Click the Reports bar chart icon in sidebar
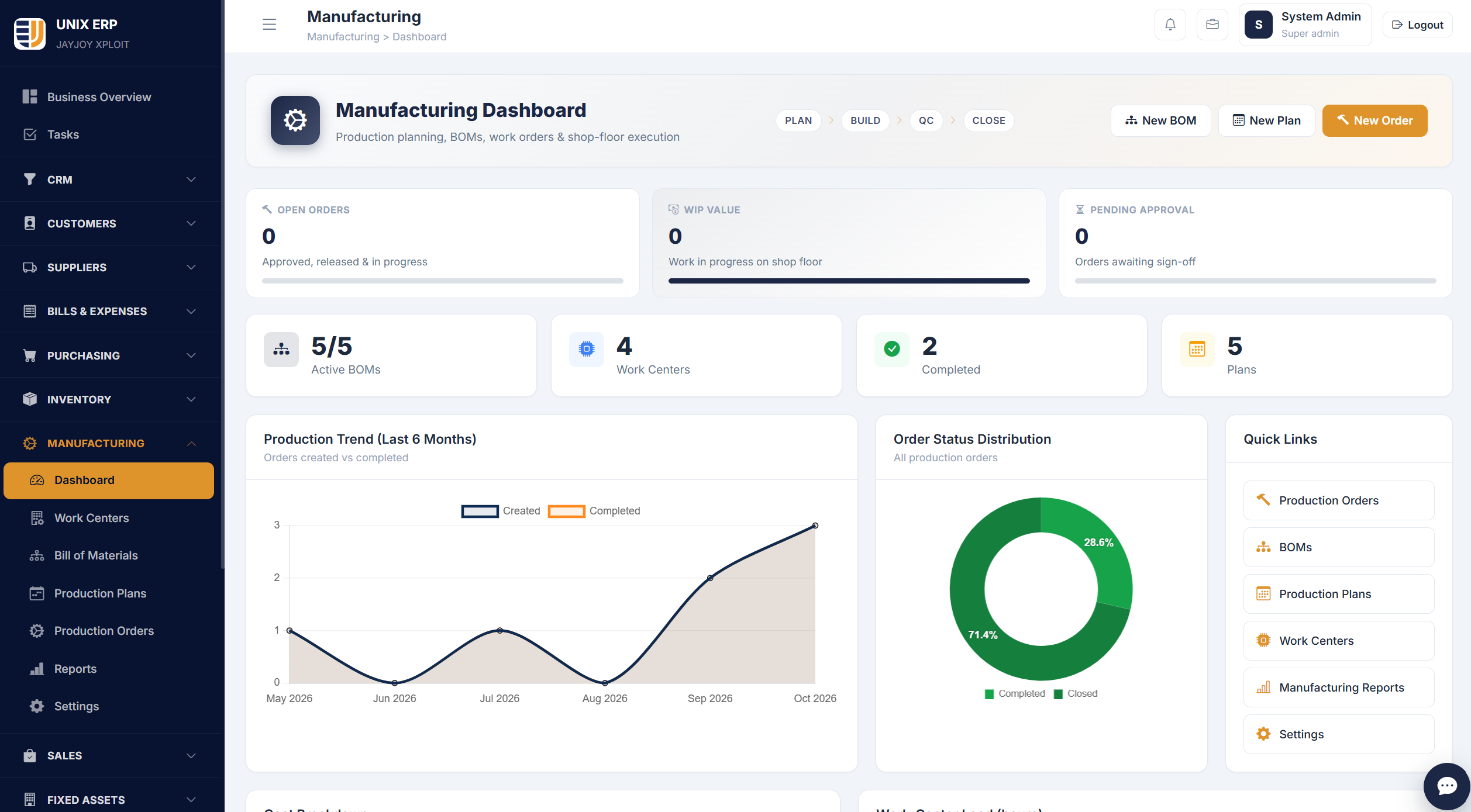The width and height of the screenshot is (1471, 812). click(x=37, y=669)
